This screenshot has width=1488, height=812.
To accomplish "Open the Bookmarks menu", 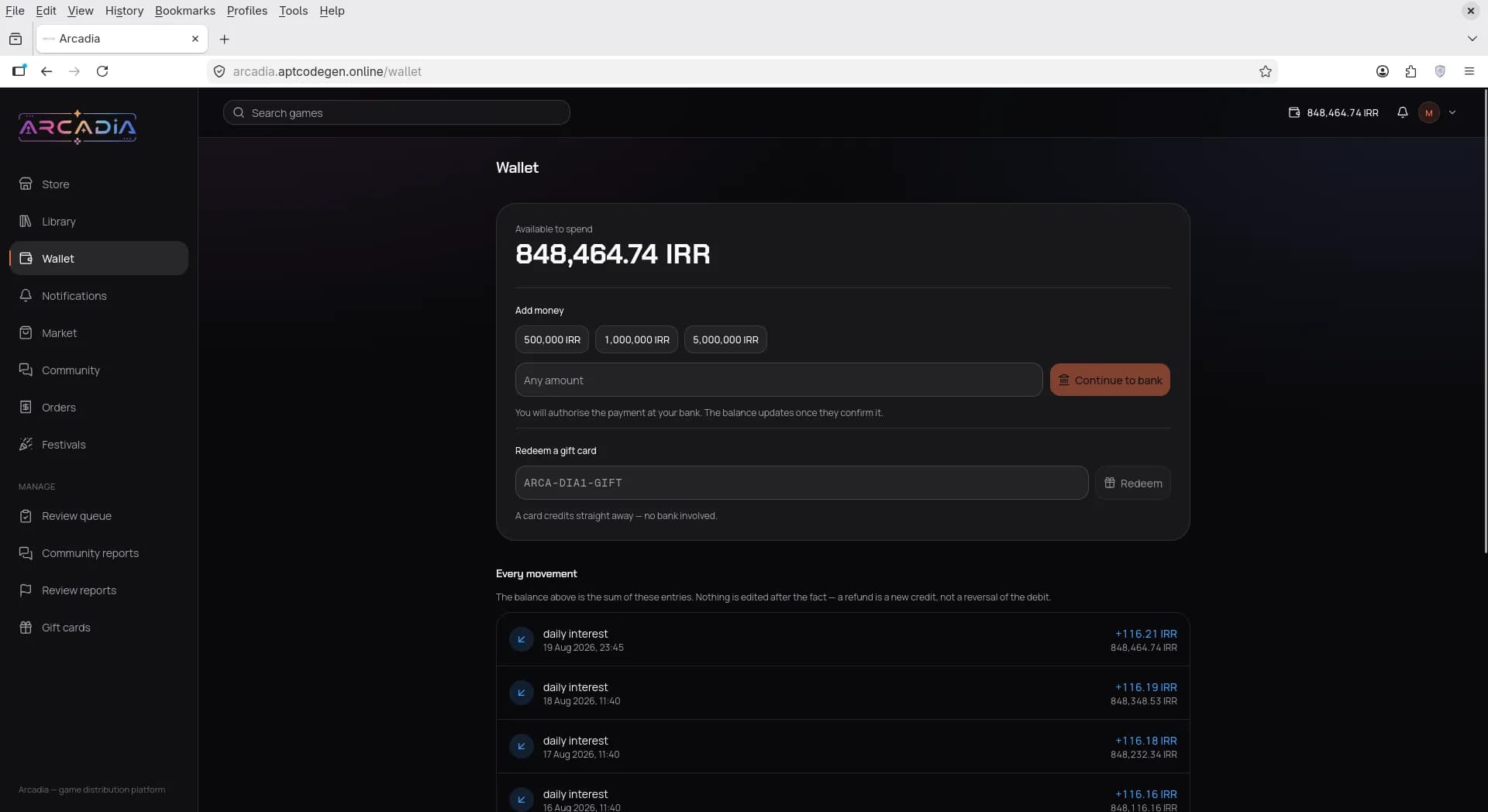I will [x=185, y=11].
